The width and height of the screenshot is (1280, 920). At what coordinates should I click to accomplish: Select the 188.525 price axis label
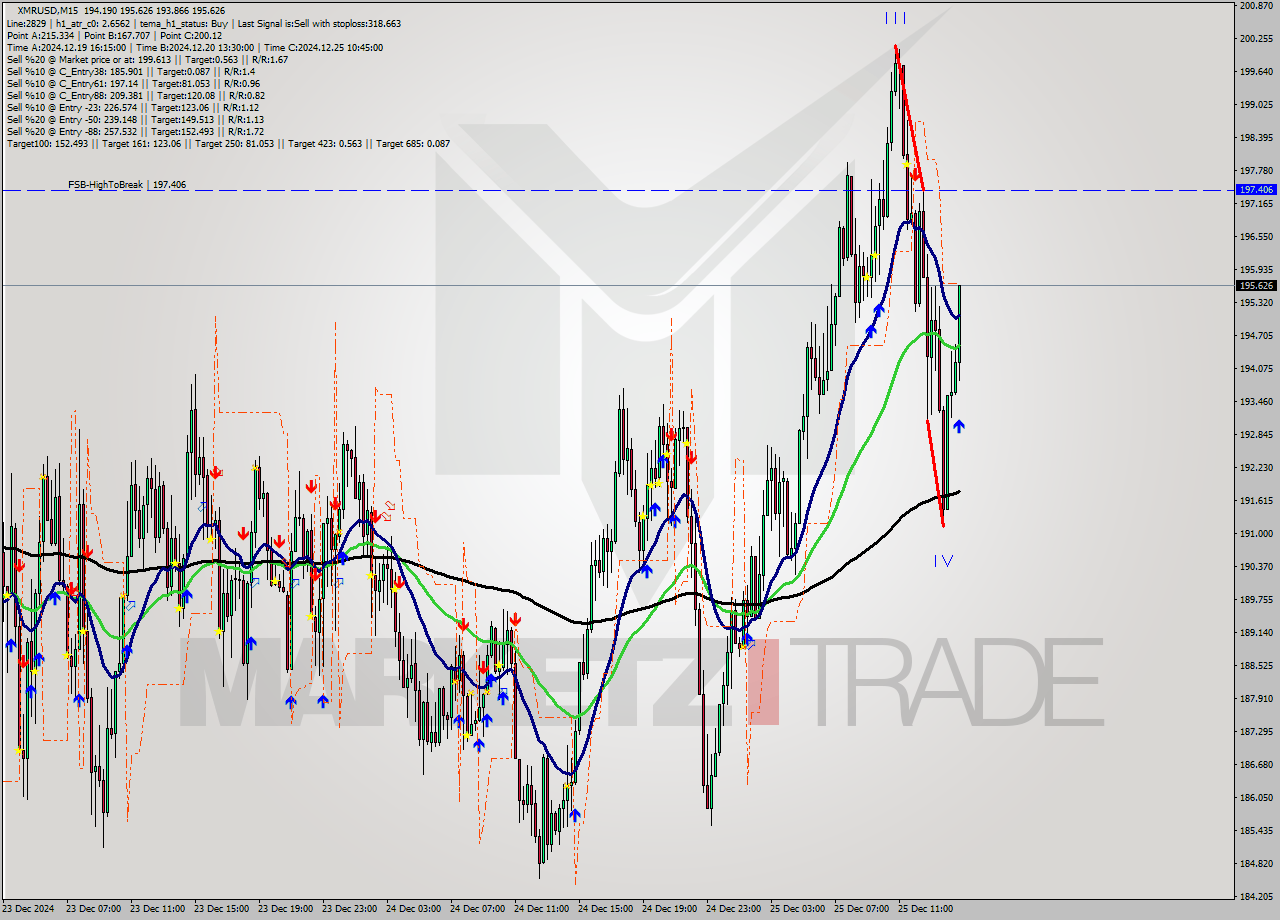pos(1256,665)
